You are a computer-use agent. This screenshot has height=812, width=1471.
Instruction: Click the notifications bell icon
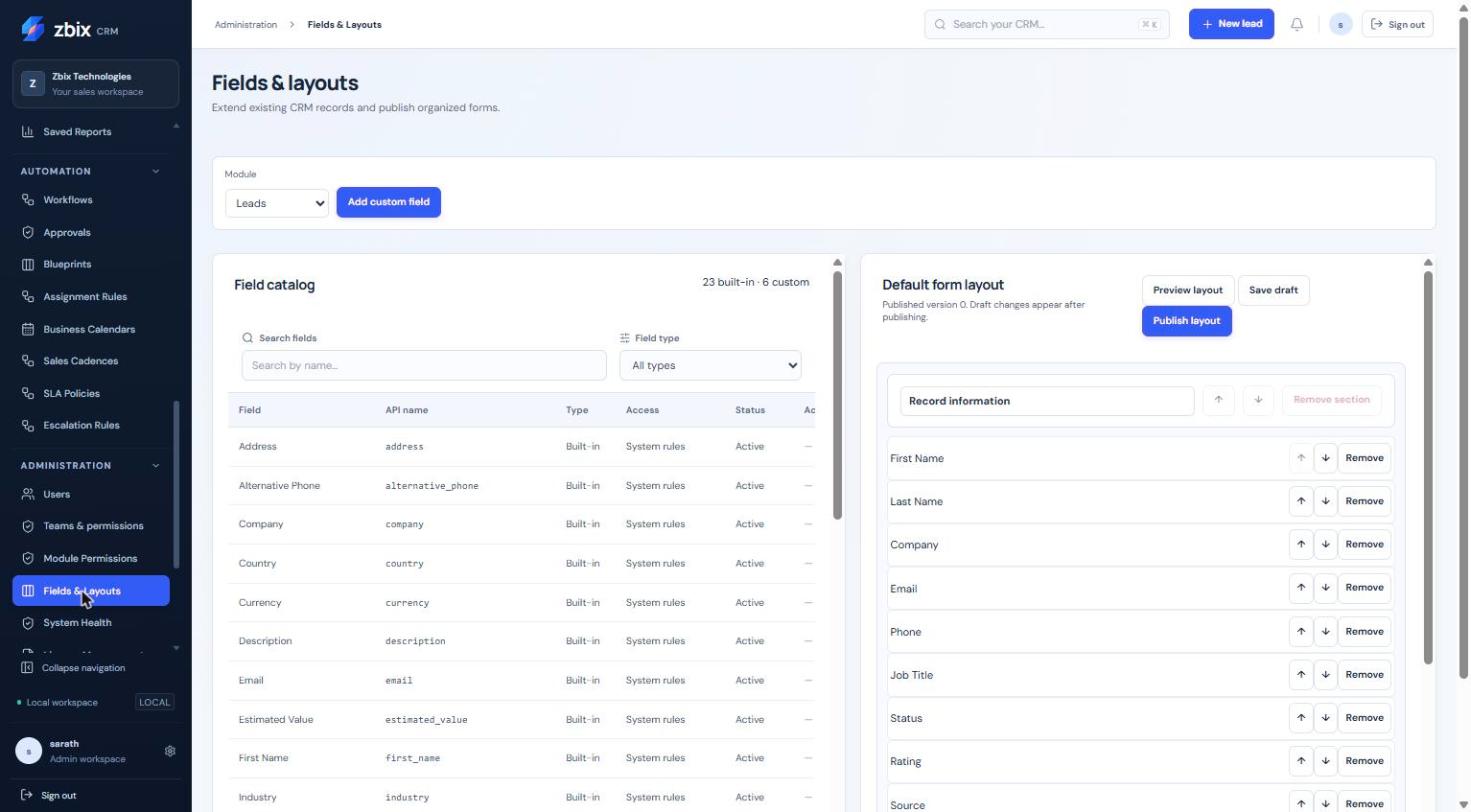coord(1297,24)
